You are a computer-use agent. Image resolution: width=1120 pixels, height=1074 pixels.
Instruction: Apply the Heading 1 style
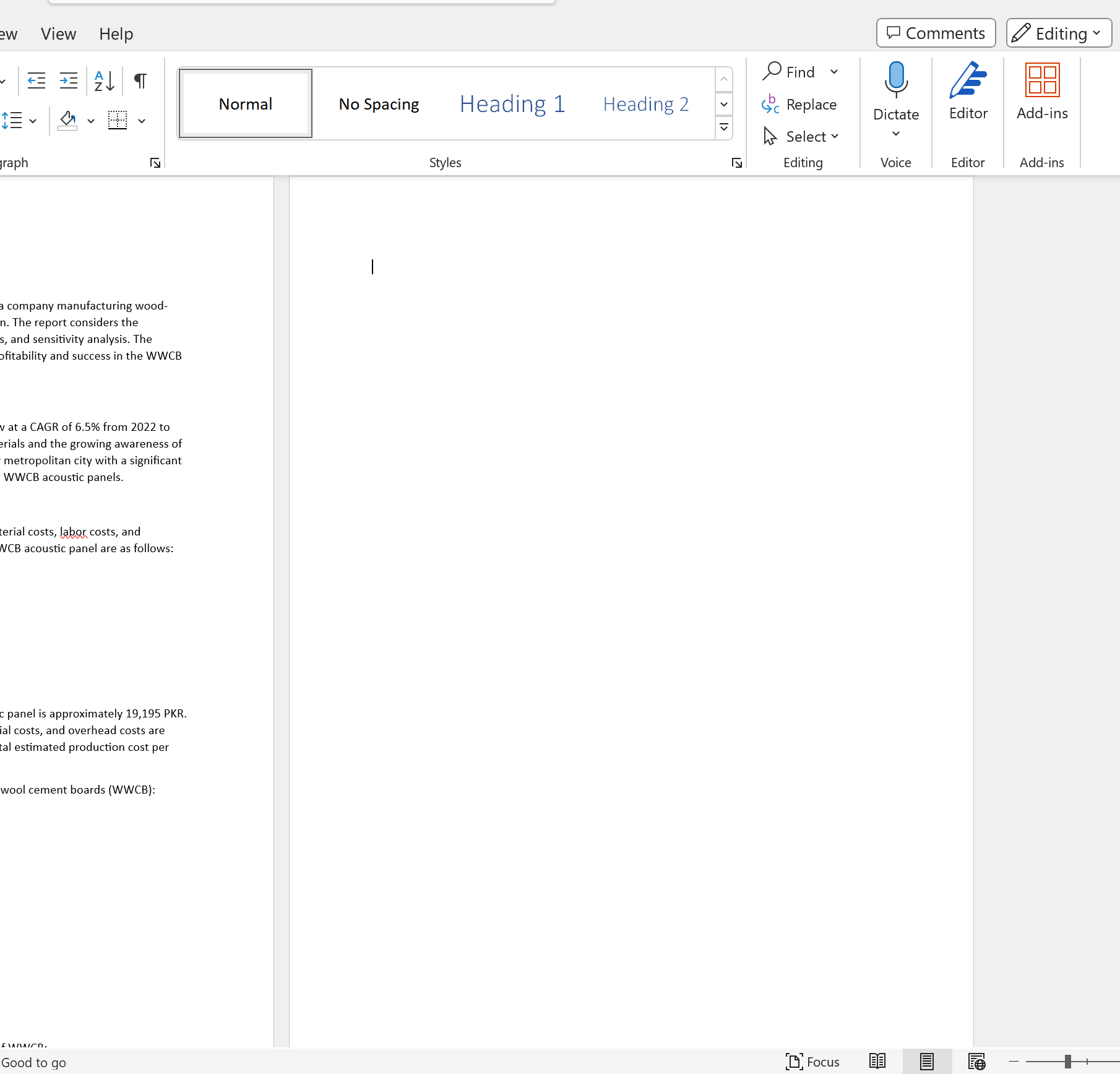pyautogui.click(x=512, y=103)
